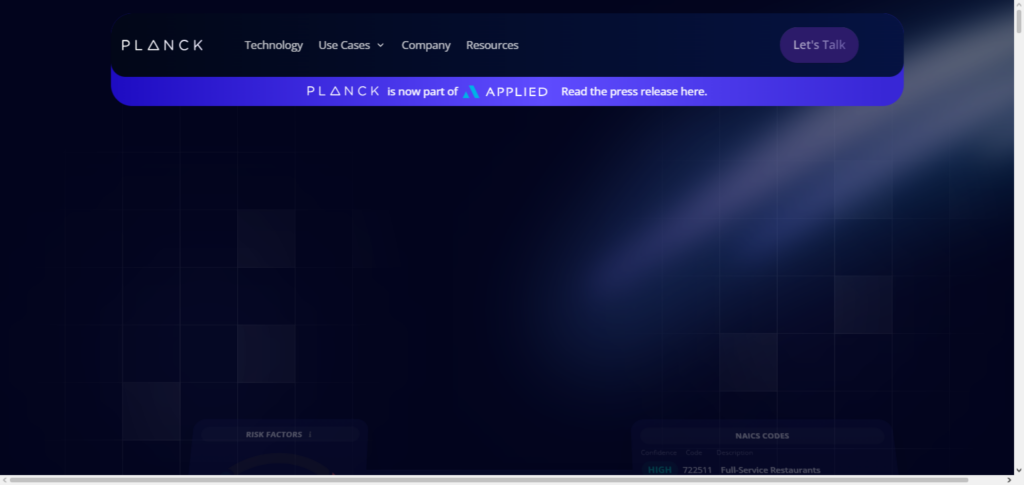1024x485 pixels.
Task: Click the info icon beside Risk Factors
Action: point(310,435)
